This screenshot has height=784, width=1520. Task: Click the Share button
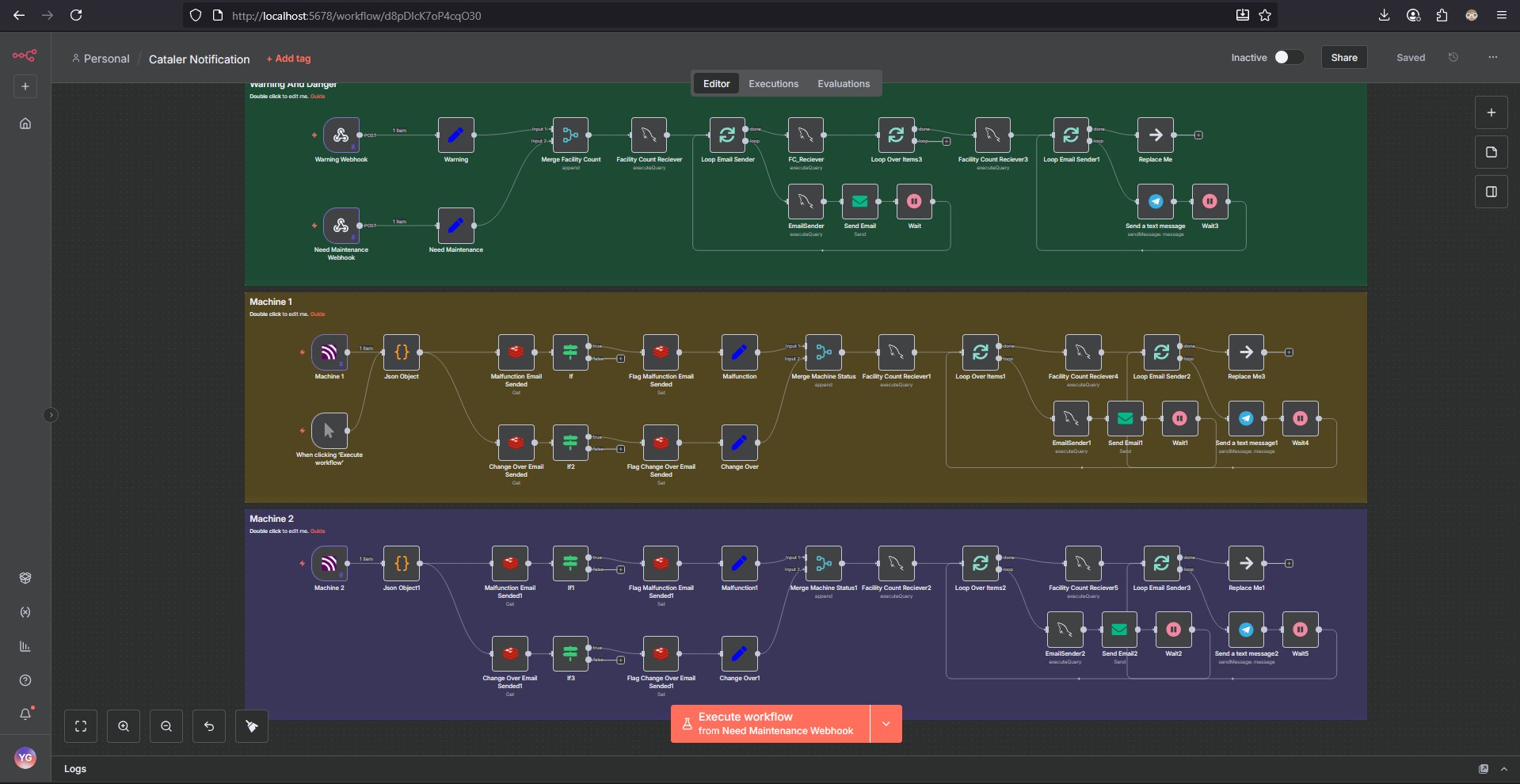pos(1343,57)
